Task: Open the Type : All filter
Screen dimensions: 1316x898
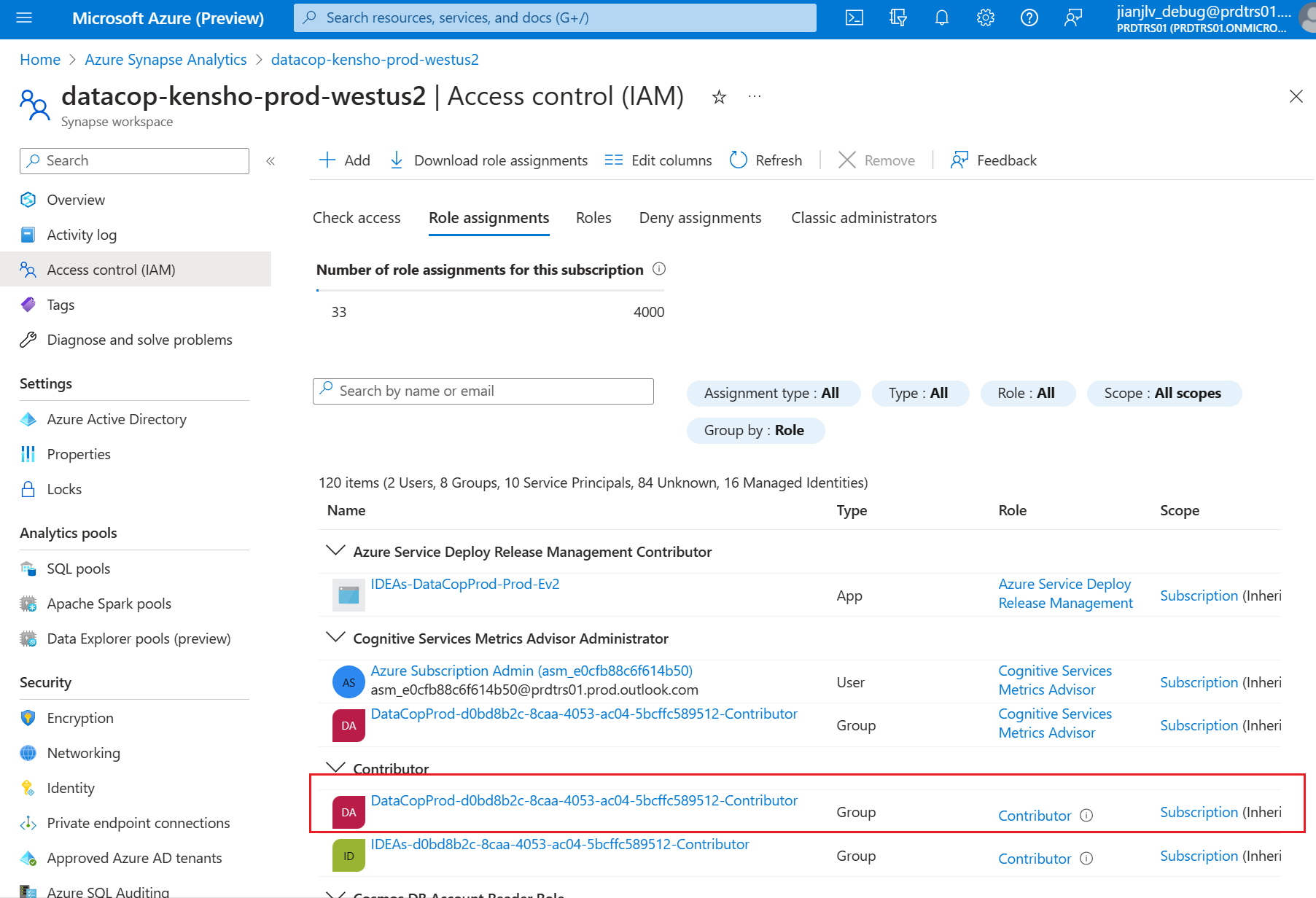Action: [919, 393]
